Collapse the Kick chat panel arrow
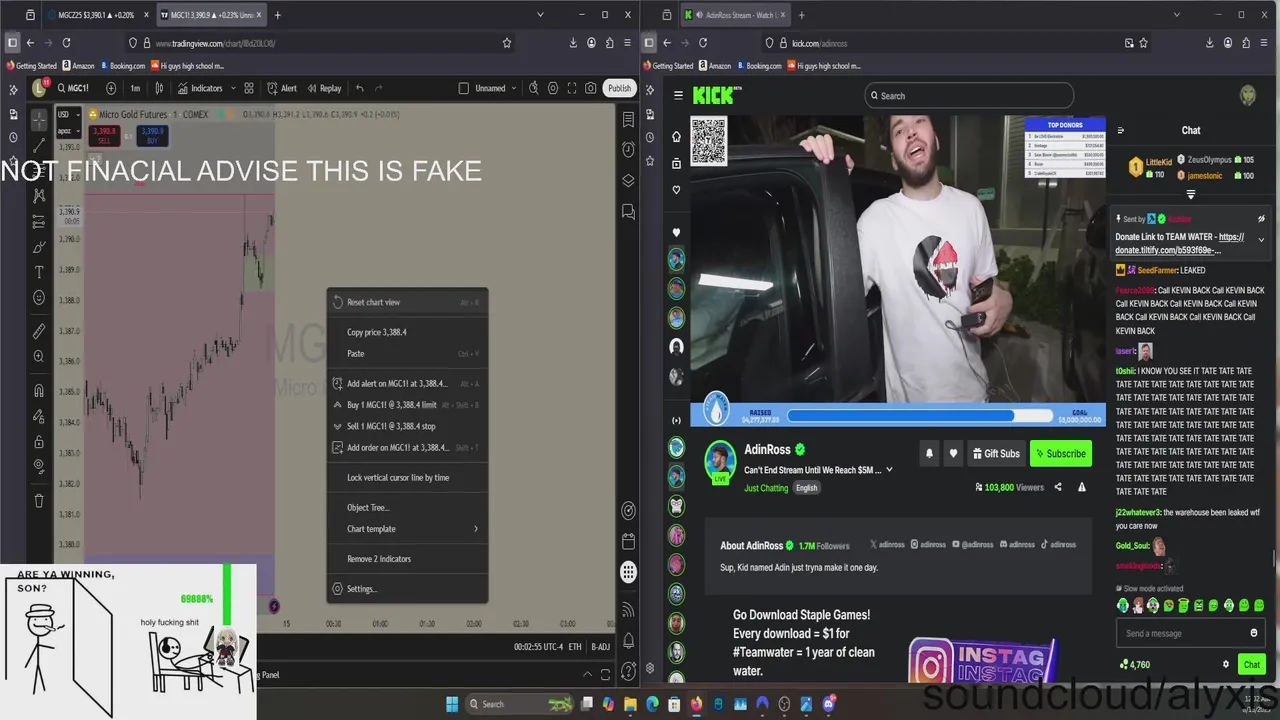The image size is (1280, 720). pos(1120,130)
